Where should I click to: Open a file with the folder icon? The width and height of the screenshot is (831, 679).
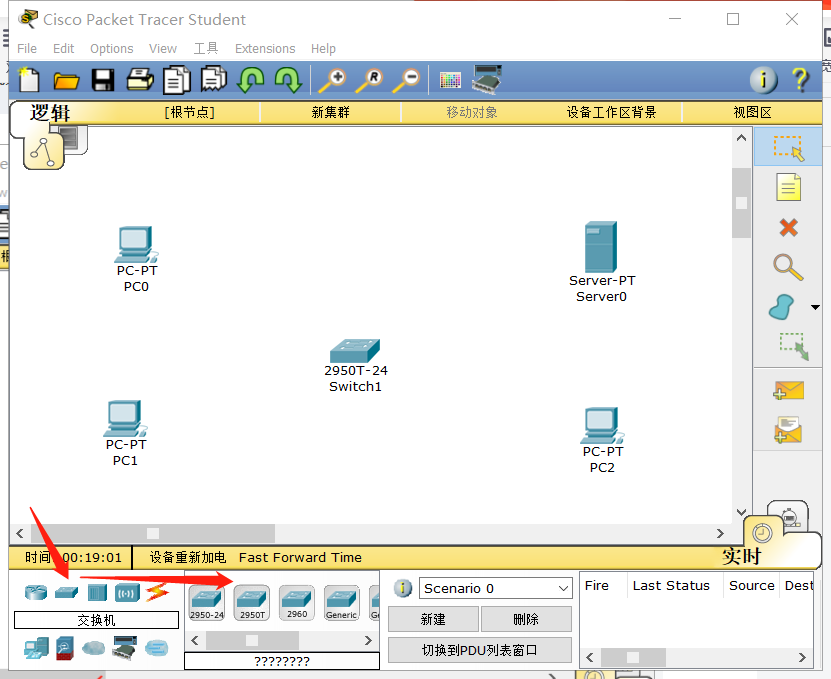tap(66, 81)
